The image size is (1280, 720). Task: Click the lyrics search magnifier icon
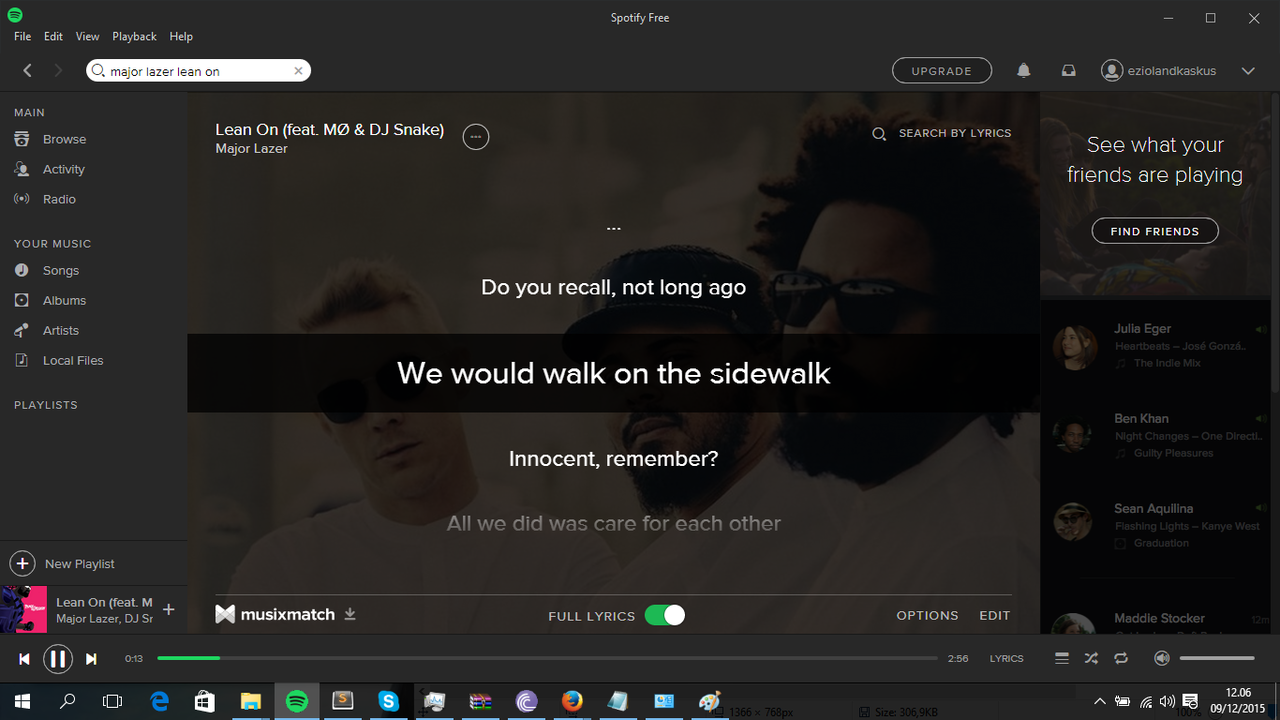[x=879, y=133]
